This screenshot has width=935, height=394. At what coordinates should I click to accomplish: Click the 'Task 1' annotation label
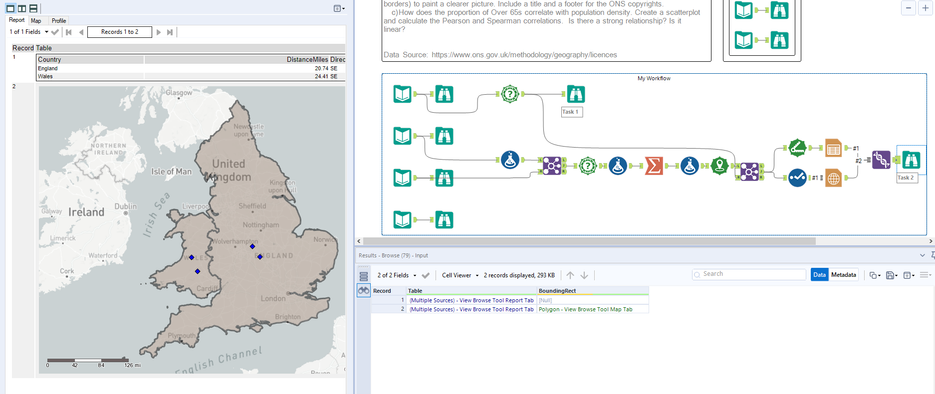tap(572, 111)
